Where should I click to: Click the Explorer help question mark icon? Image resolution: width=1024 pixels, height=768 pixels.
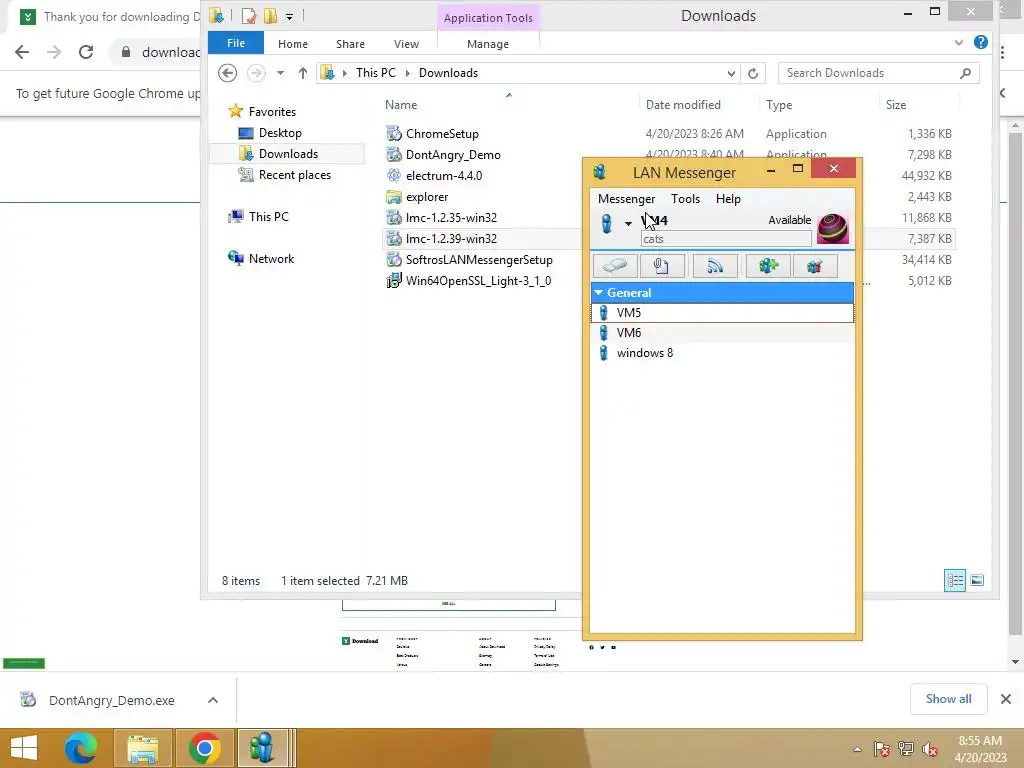click(x=980, y=42)
